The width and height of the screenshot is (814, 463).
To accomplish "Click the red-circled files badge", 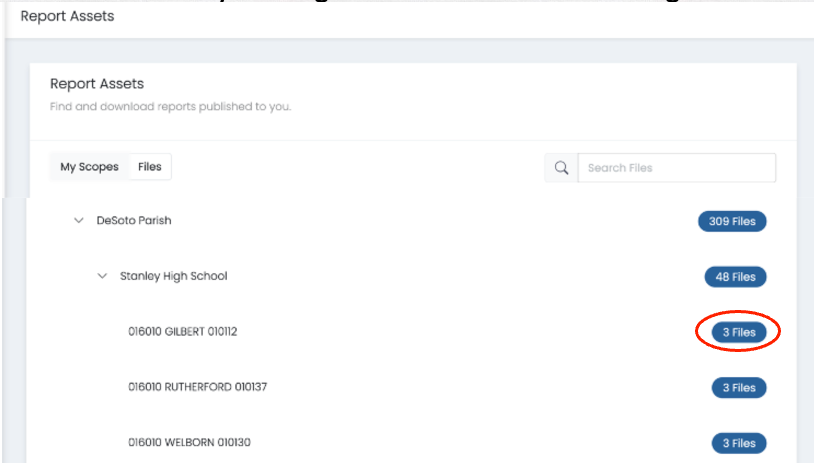I will 739,332.
